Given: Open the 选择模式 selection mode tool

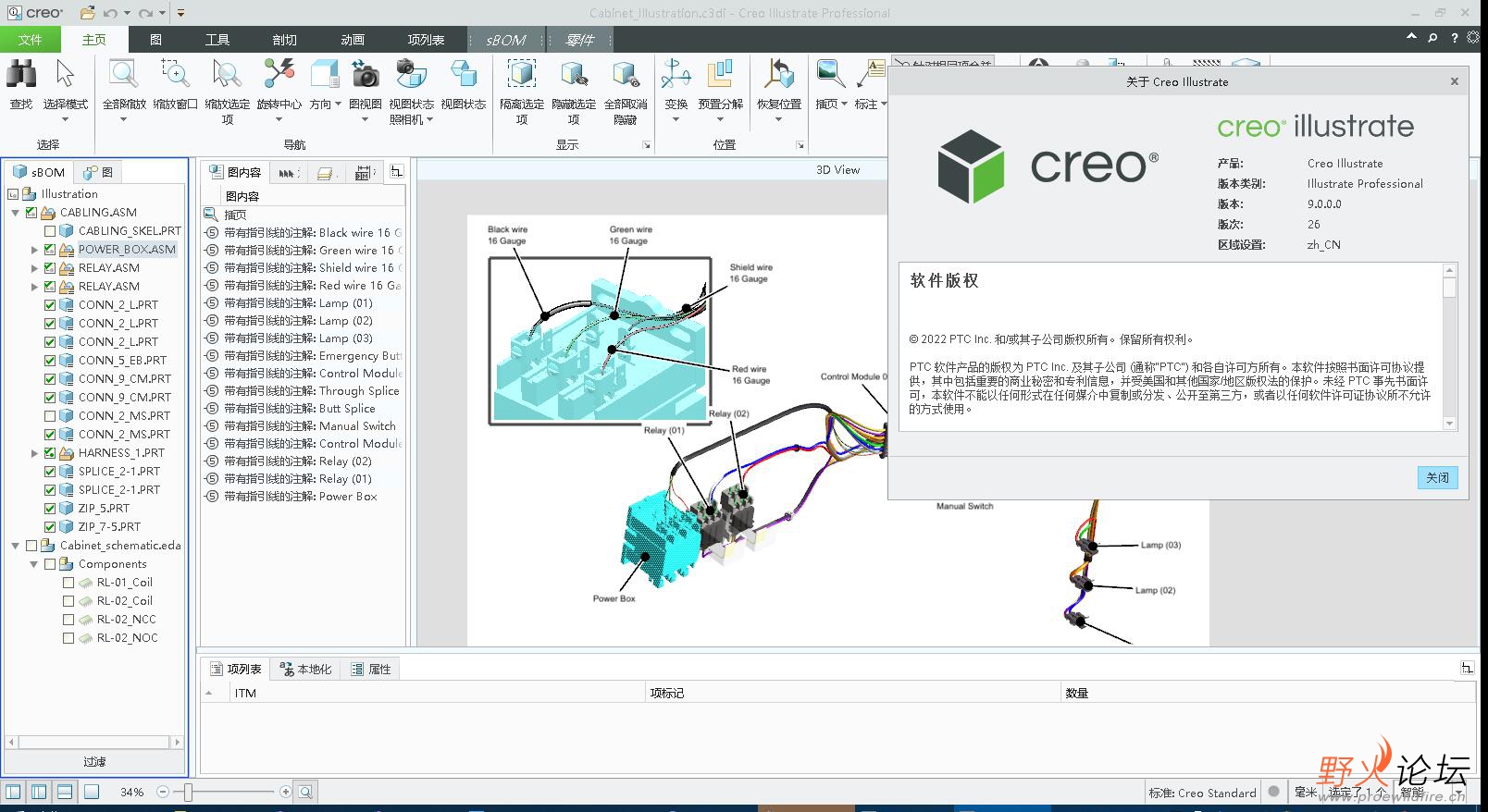Looking at the screenshot, I should coord(65,76).
